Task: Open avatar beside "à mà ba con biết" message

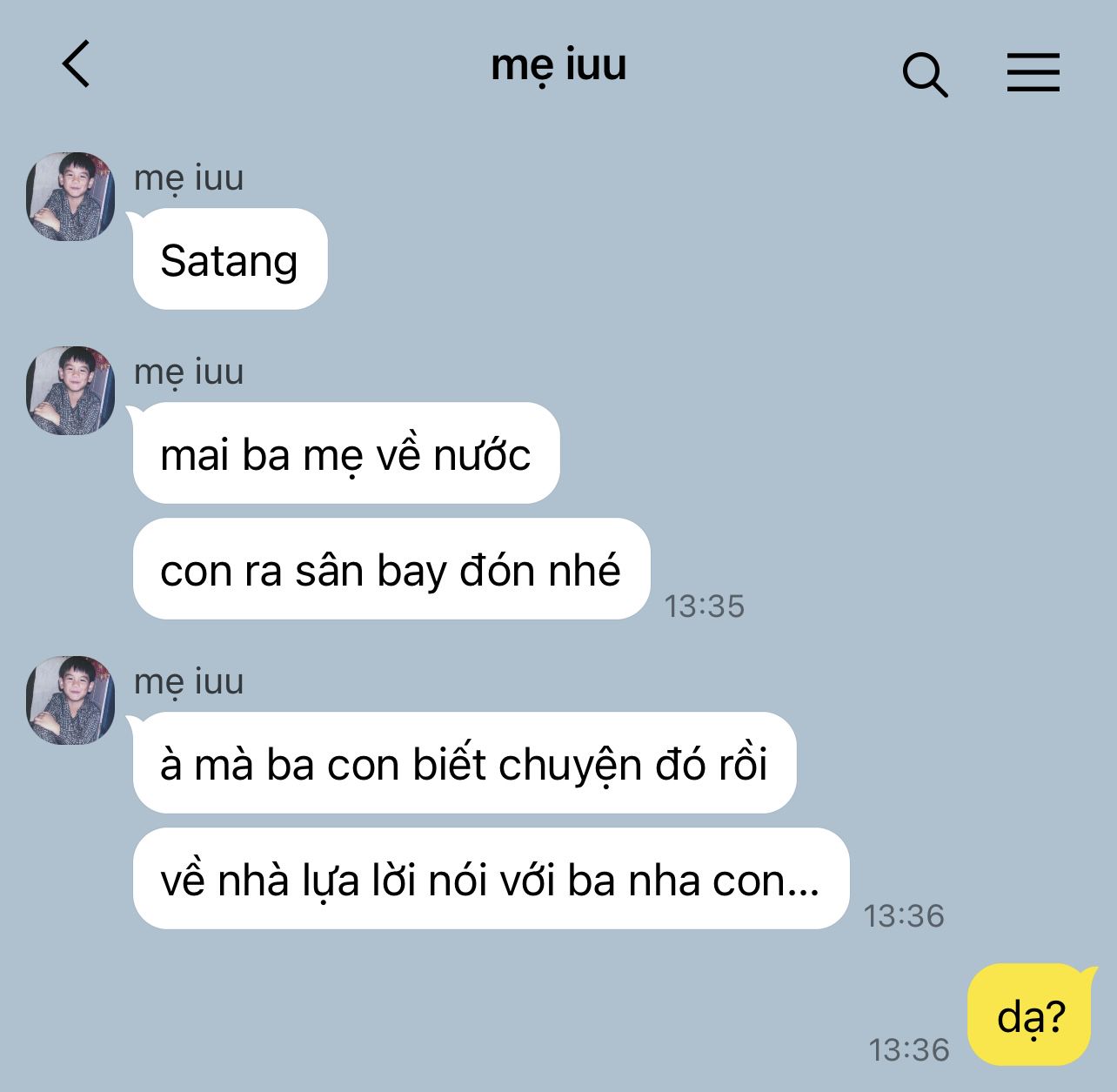Action: point(70,700)
